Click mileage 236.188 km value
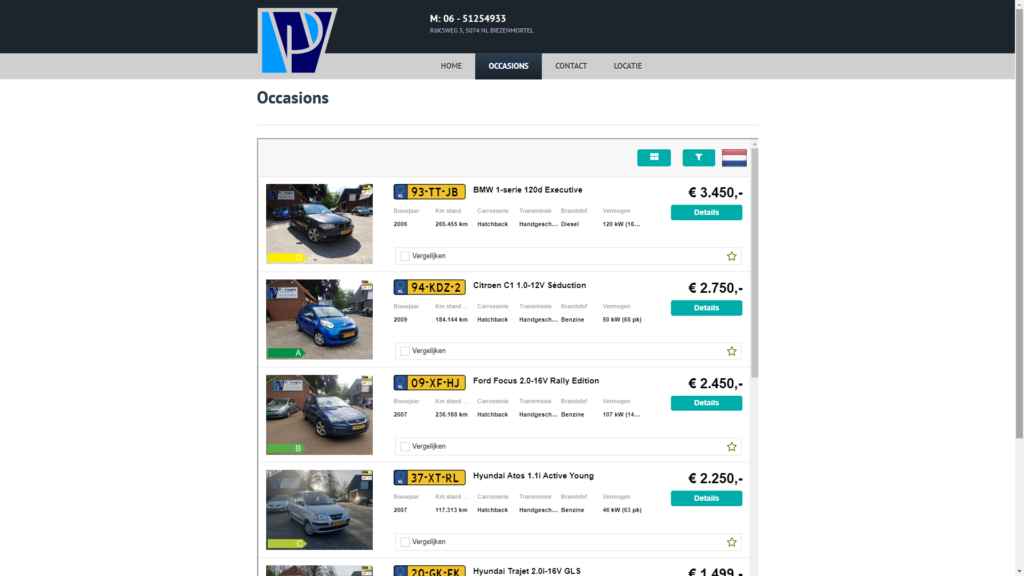This screenshot has width=1024, height=576. pyautogui.click(x=451, y=415)
